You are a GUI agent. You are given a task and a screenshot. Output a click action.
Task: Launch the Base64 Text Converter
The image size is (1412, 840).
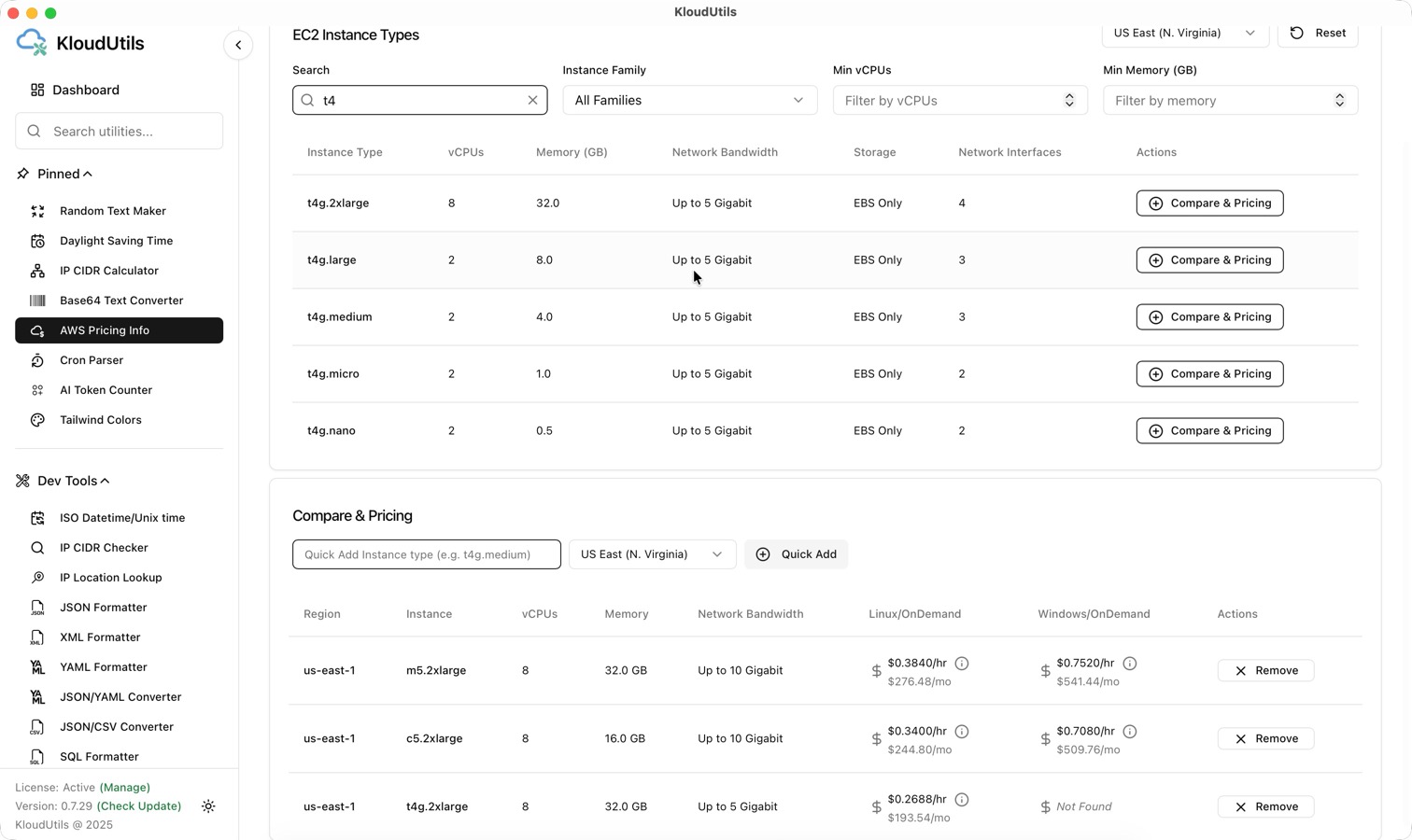[121, 301]
